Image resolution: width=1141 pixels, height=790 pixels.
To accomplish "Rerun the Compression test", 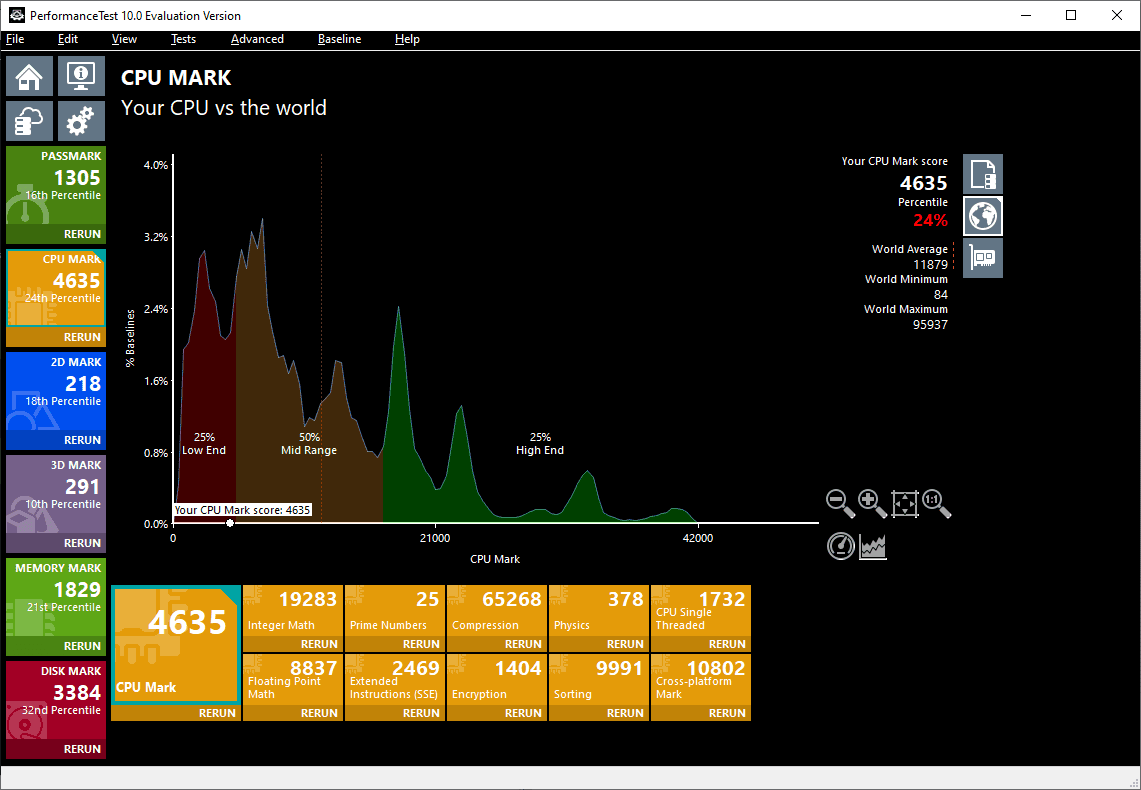I will tap(496, 645).
